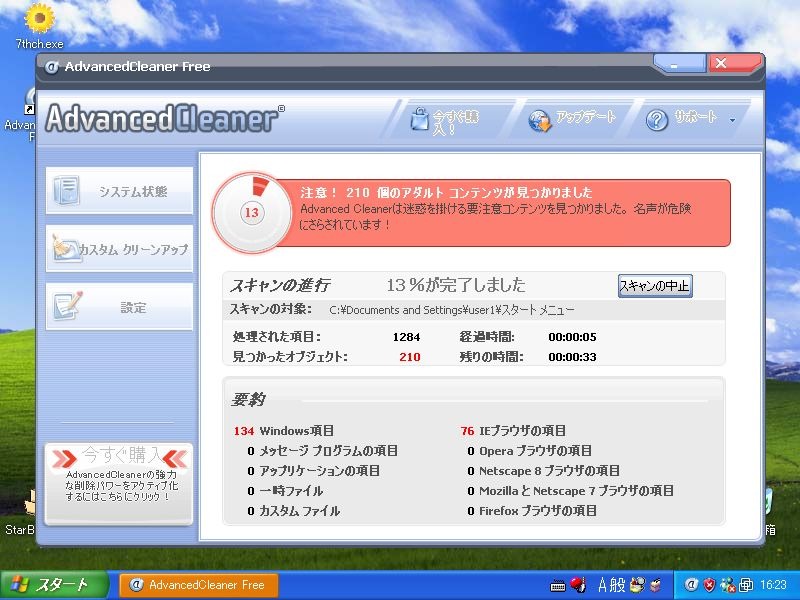Viewport: 800px width, 600px height.
Task: Click the red IME tool icon in taskbar
Action: (x=578, y=585)
